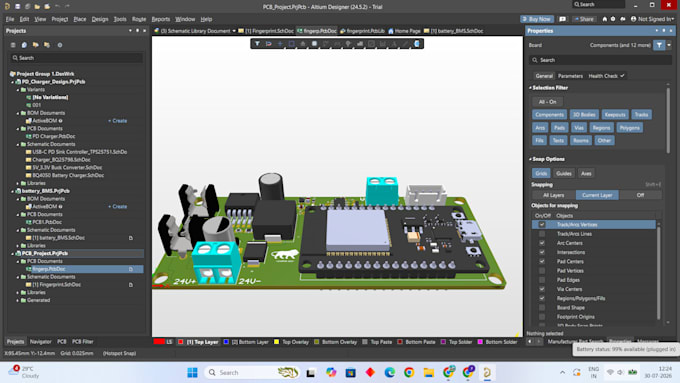Collapse the PD_Charger_Design.PrjPcb project tree
This screenshot has height=383, width=680.
tap(13, 82)
